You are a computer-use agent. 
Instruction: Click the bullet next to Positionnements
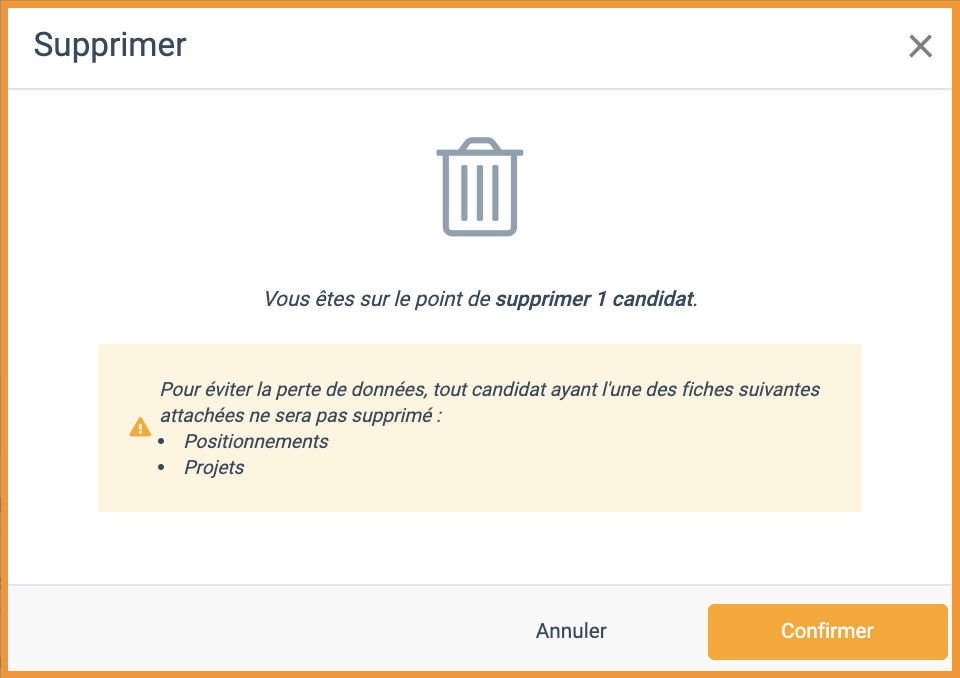161,442
